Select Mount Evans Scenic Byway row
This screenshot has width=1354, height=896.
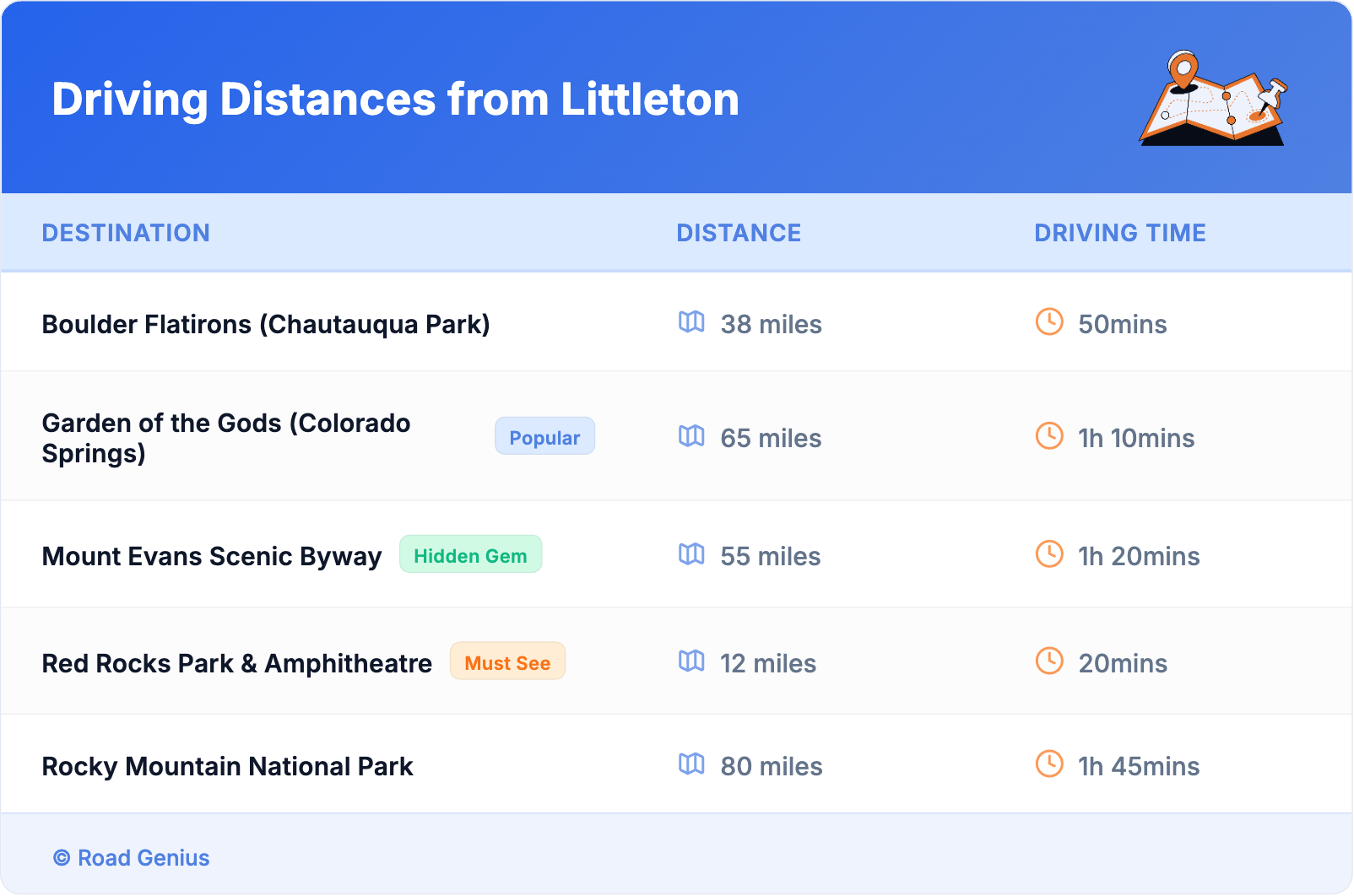click(212, 557)
